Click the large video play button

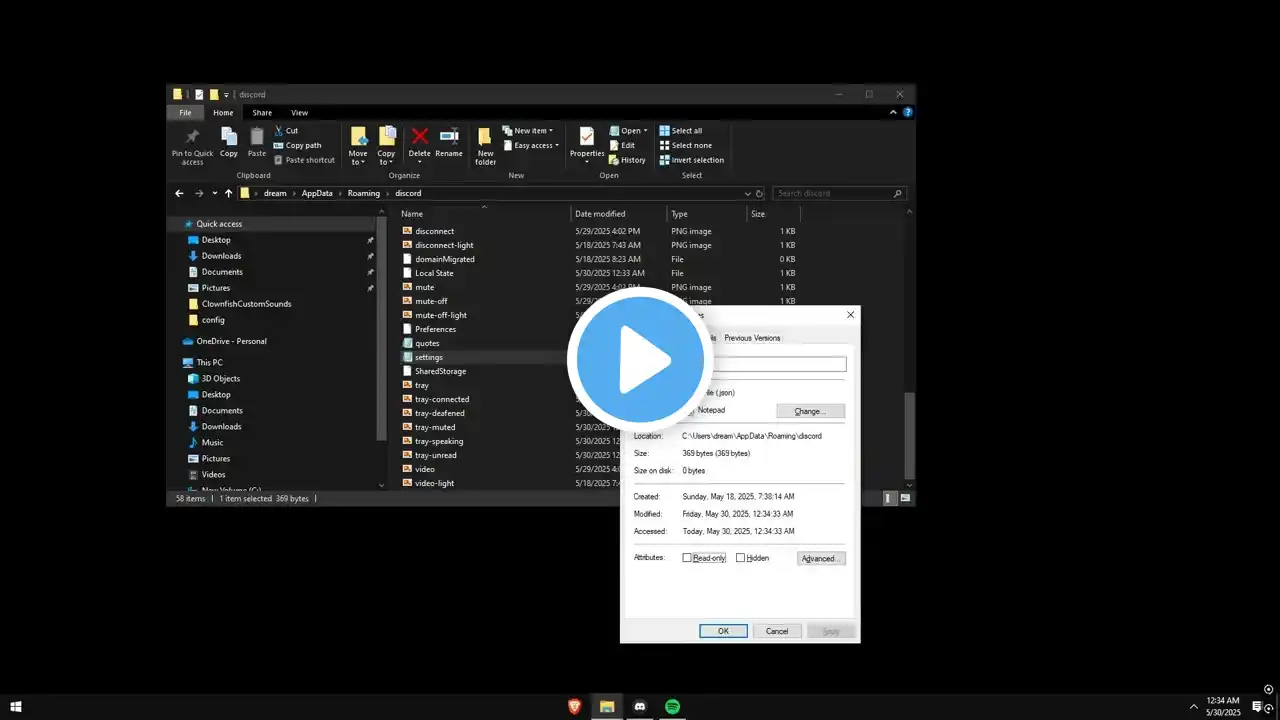pos(640,360)
